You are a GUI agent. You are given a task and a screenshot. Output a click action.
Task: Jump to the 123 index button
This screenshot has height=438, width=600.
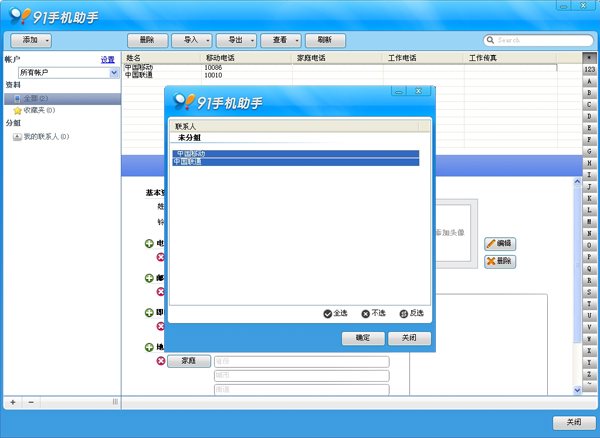click(x=589, y=69)
